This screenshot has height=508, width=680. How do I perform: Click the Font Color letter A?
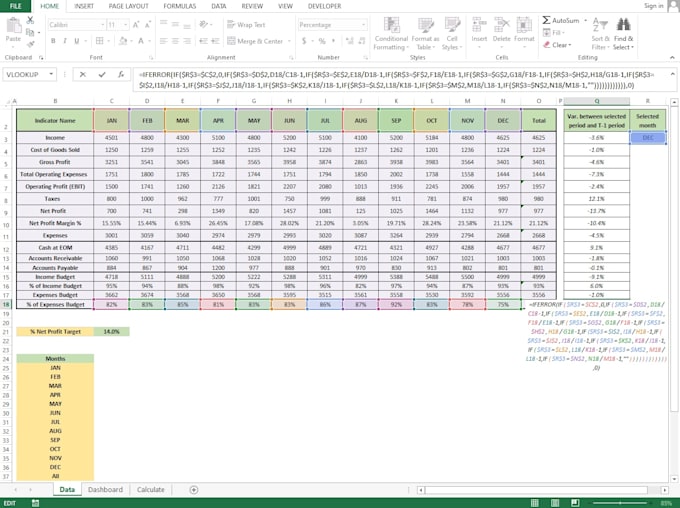tap(141, 41)
